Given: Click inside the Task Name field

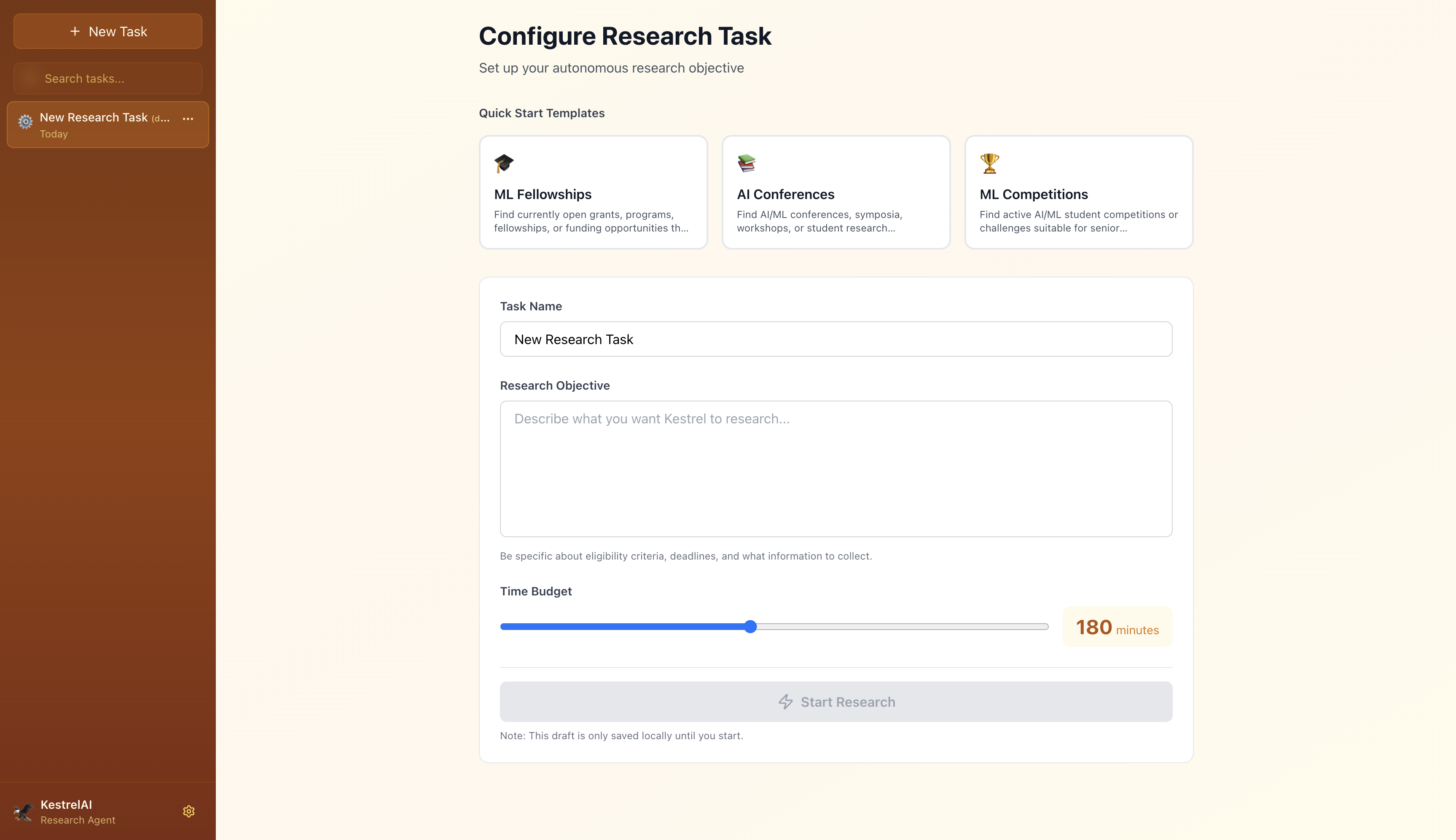Looking at the screenshot, I should point(835,339).
